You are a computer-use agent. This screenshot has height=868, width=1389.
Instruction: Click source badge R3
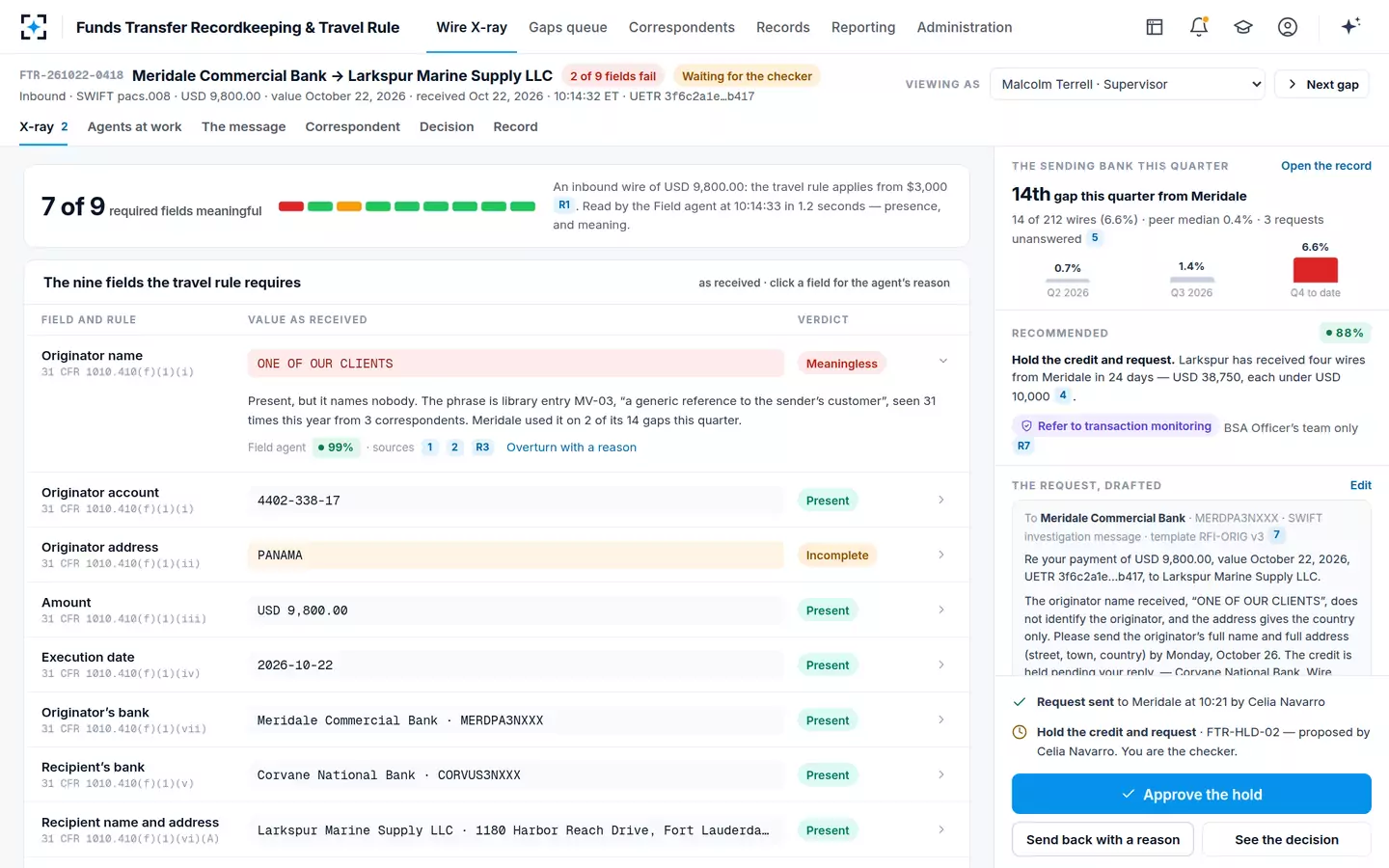click(x=482, y=448)
